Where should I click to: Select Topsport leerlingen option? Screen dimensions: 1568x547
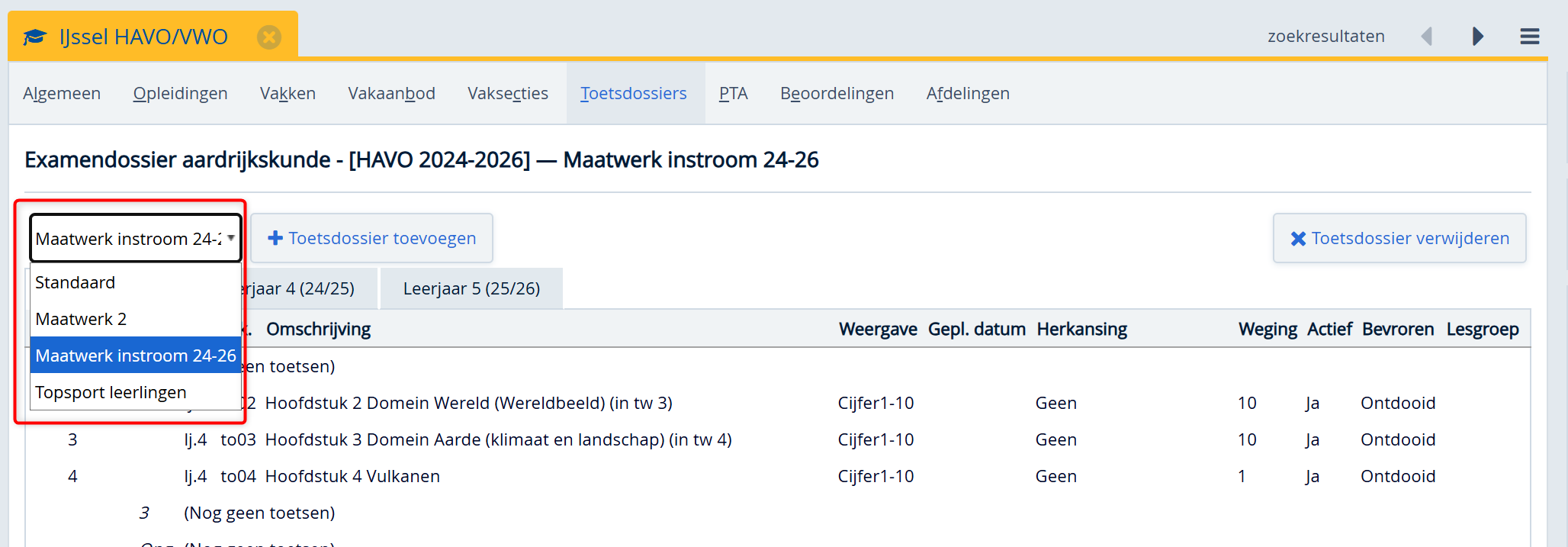coord(111,392)
